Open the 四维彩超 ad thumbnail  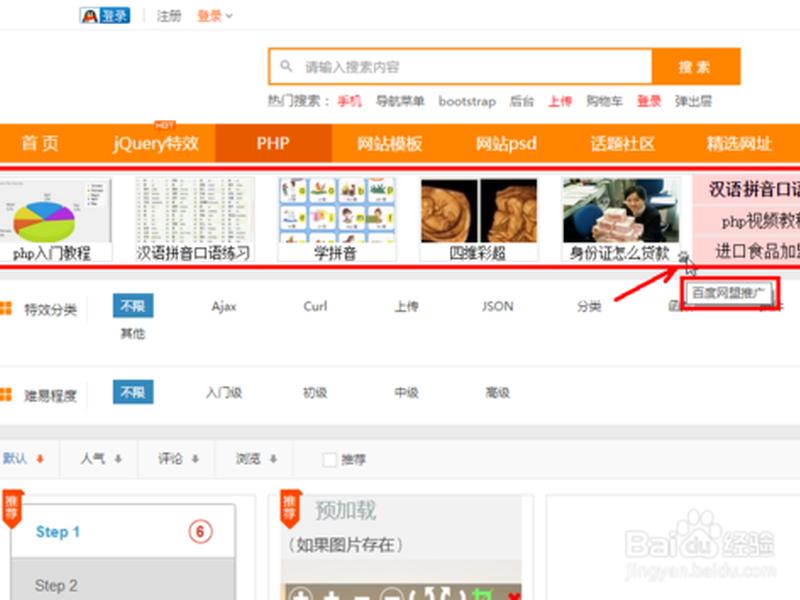click(x=479, y=219)
